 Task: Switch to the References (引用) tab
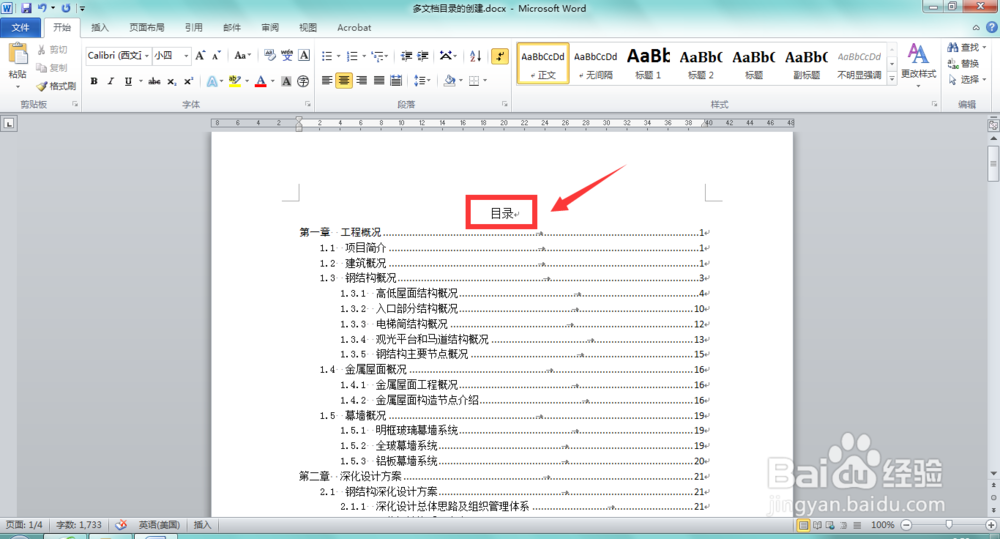tap(193, 27)
